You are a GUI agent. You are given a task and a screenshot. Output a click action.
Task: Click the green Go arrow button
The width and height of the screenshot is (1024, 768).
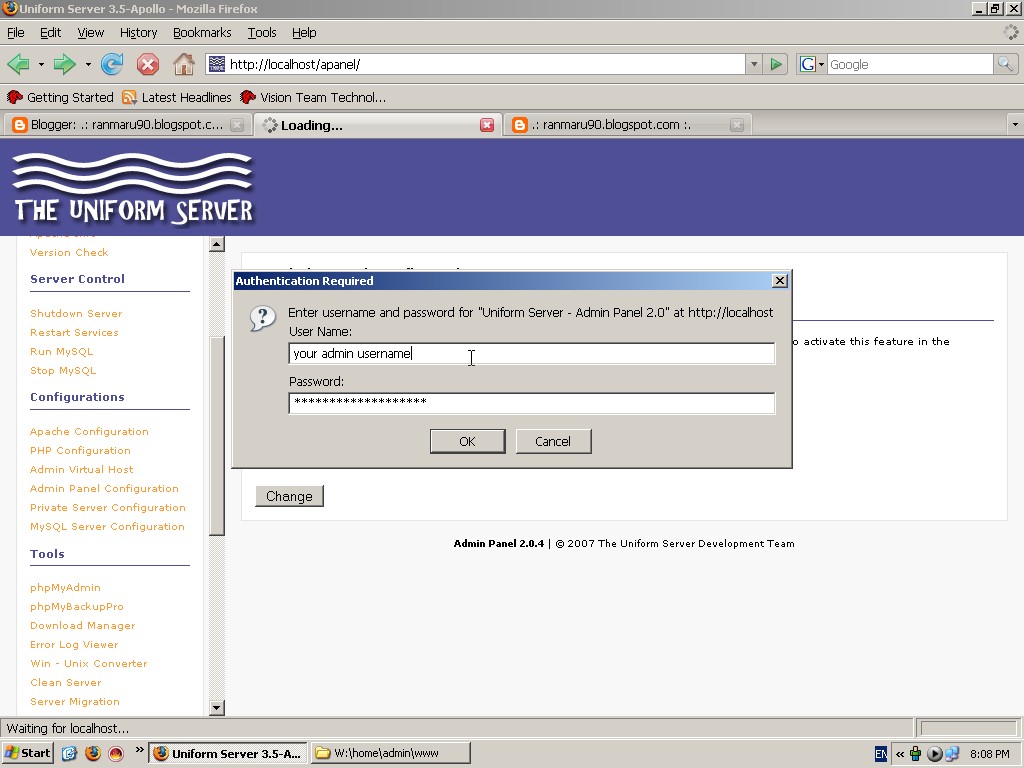pos(776,64)
